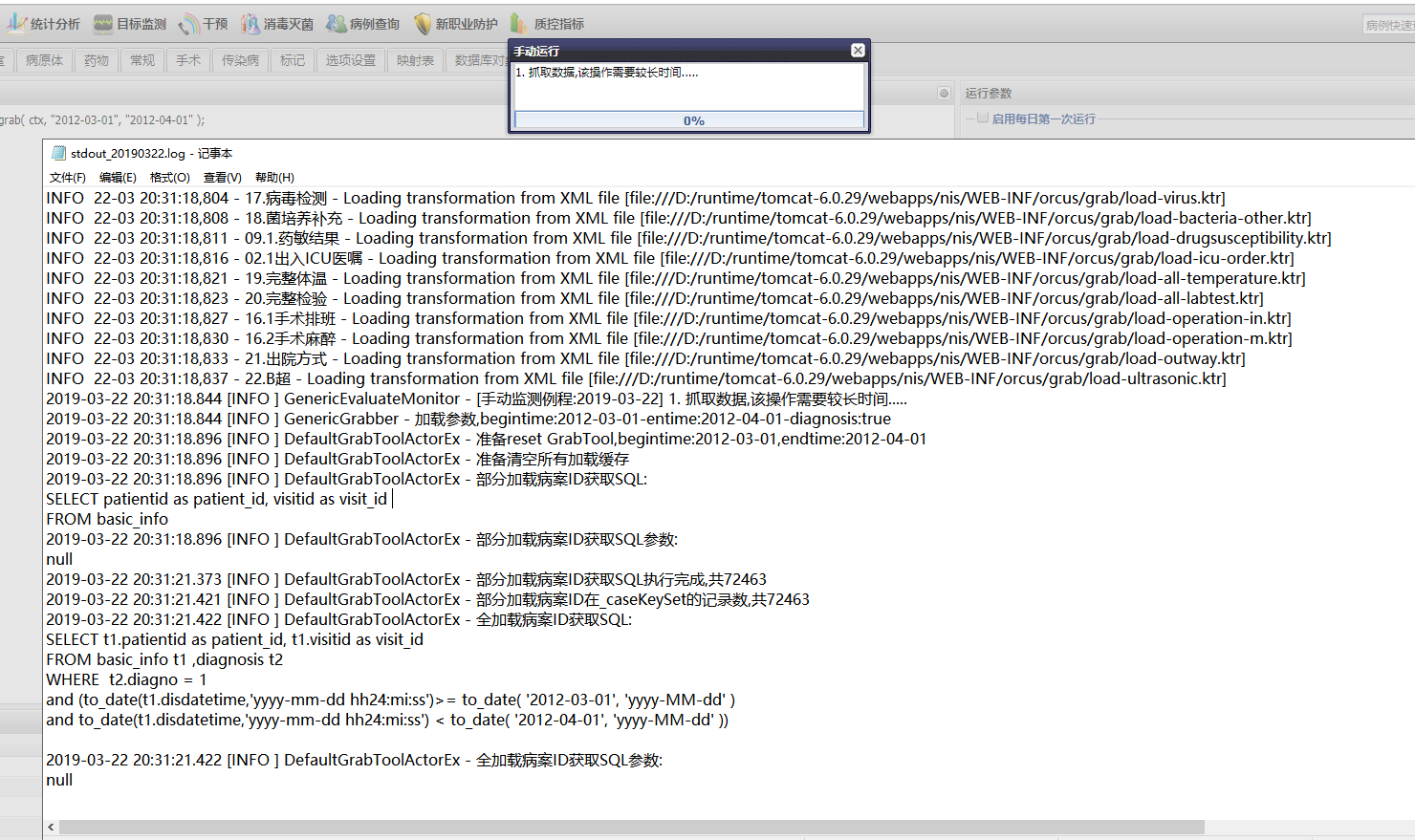This screenshot has height=840, width=1415.
Task: Open the 新职业防护 module
Action: click(x=456, y=24)
